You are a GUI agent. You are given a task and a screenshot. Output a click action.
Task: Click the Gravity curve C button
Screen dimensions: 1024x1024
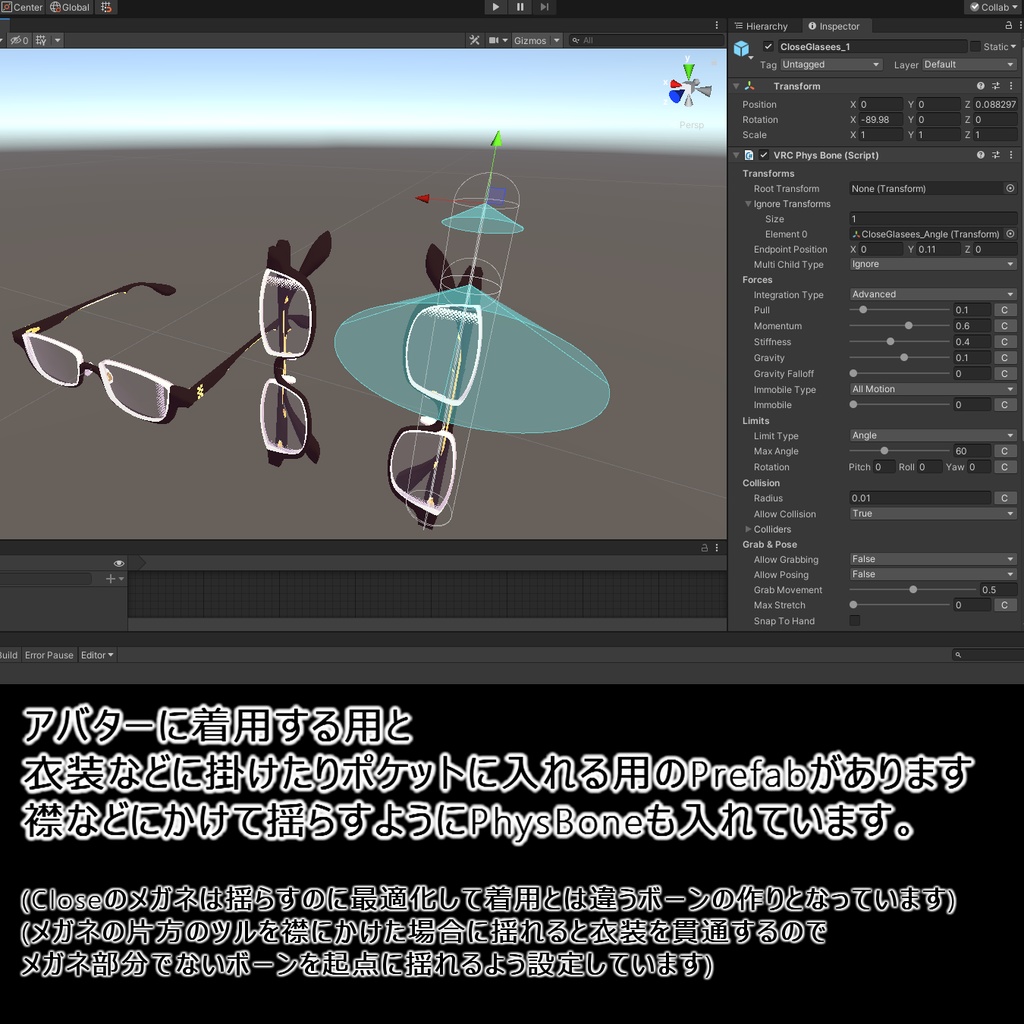click(x=1004, y=357)
